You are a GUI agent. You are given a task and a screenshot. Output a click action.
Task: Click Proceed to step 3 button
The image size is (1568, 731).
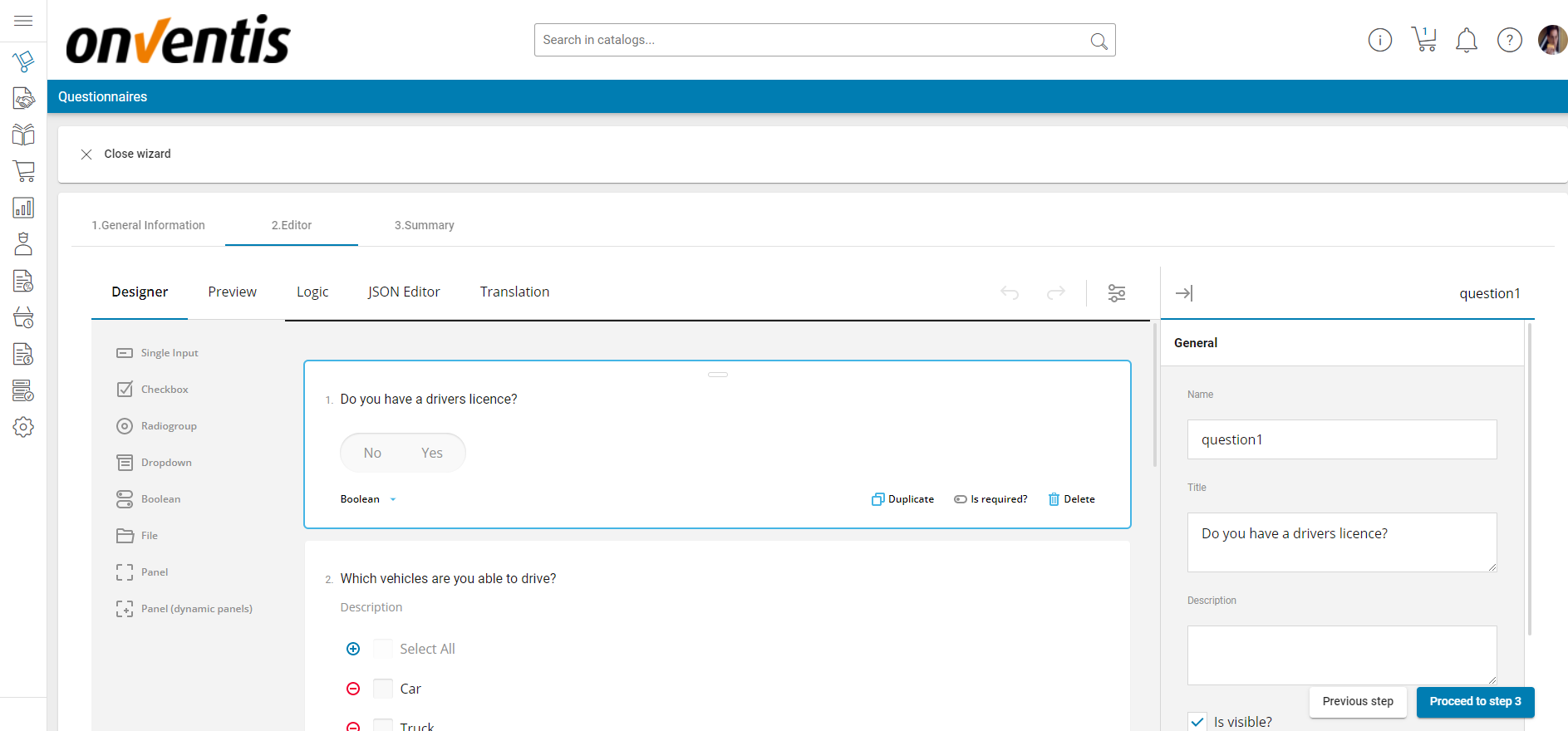[x=1475, y=701]
